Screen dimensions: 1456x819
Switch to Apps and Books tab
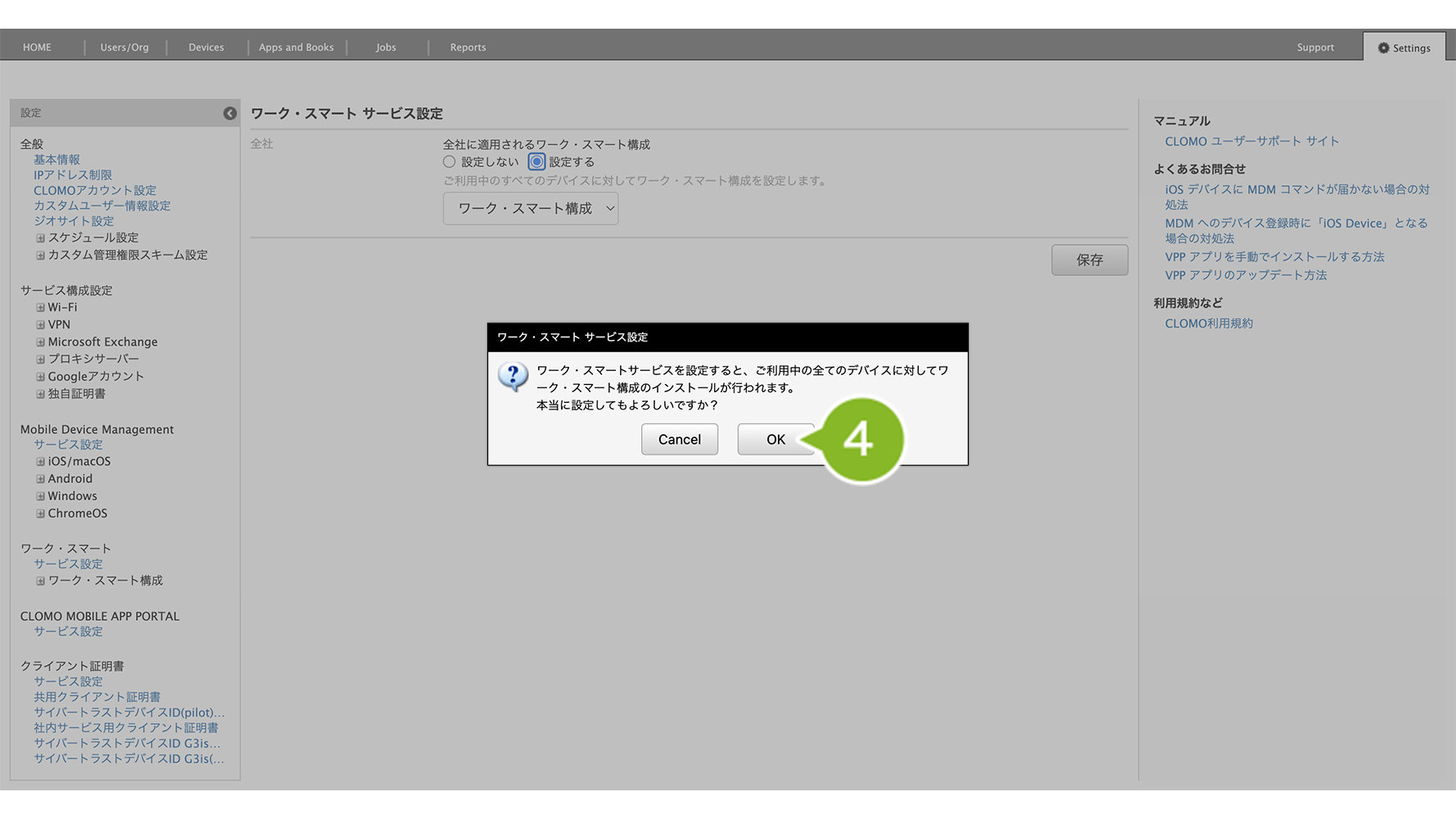(x=296, y=48)
